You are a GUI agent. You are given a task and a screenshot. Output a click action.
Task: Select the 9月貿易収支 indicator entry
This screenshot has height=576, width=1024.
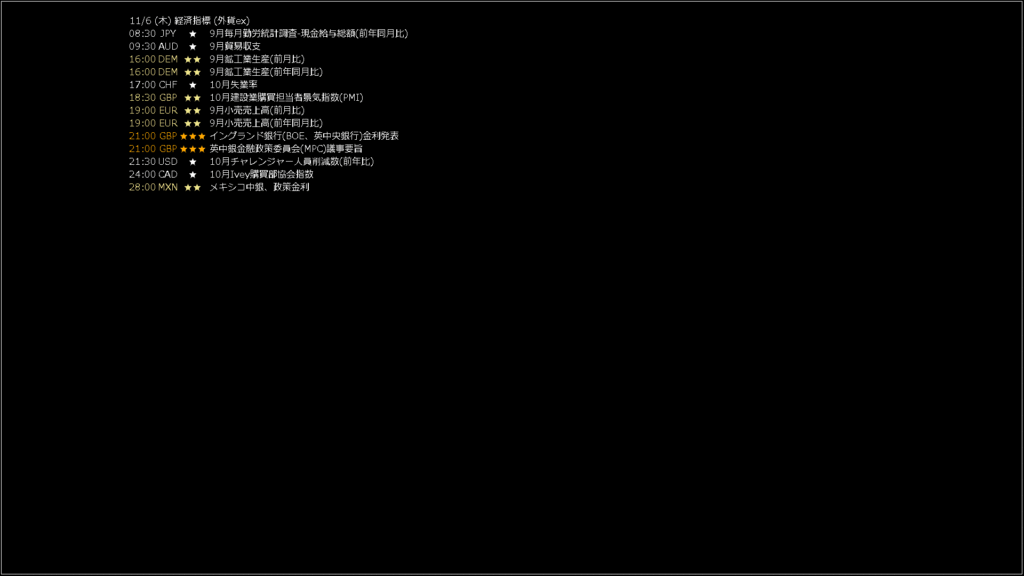(x=235, y=46)
